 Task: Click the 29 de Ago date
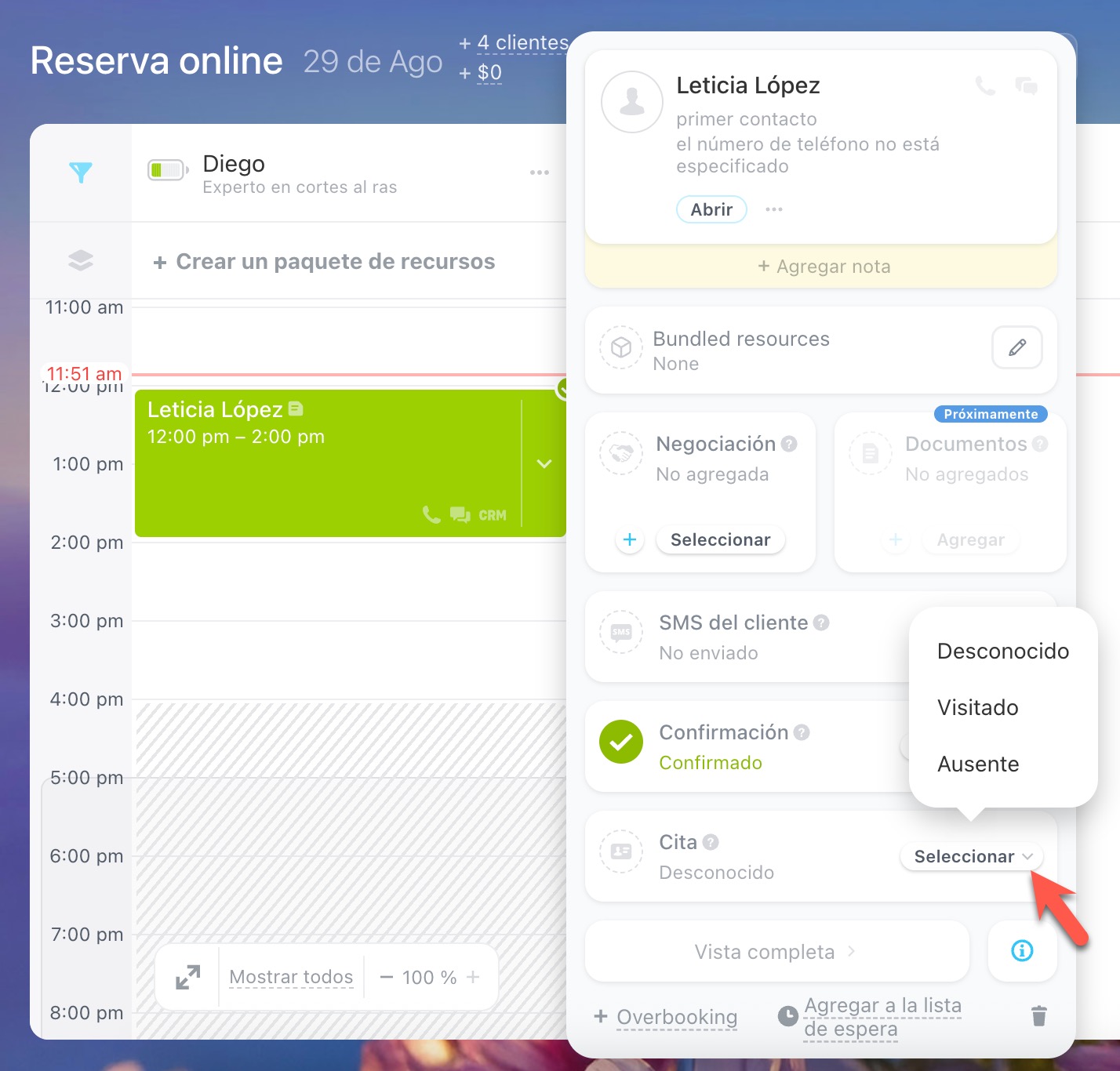[373, 61]
